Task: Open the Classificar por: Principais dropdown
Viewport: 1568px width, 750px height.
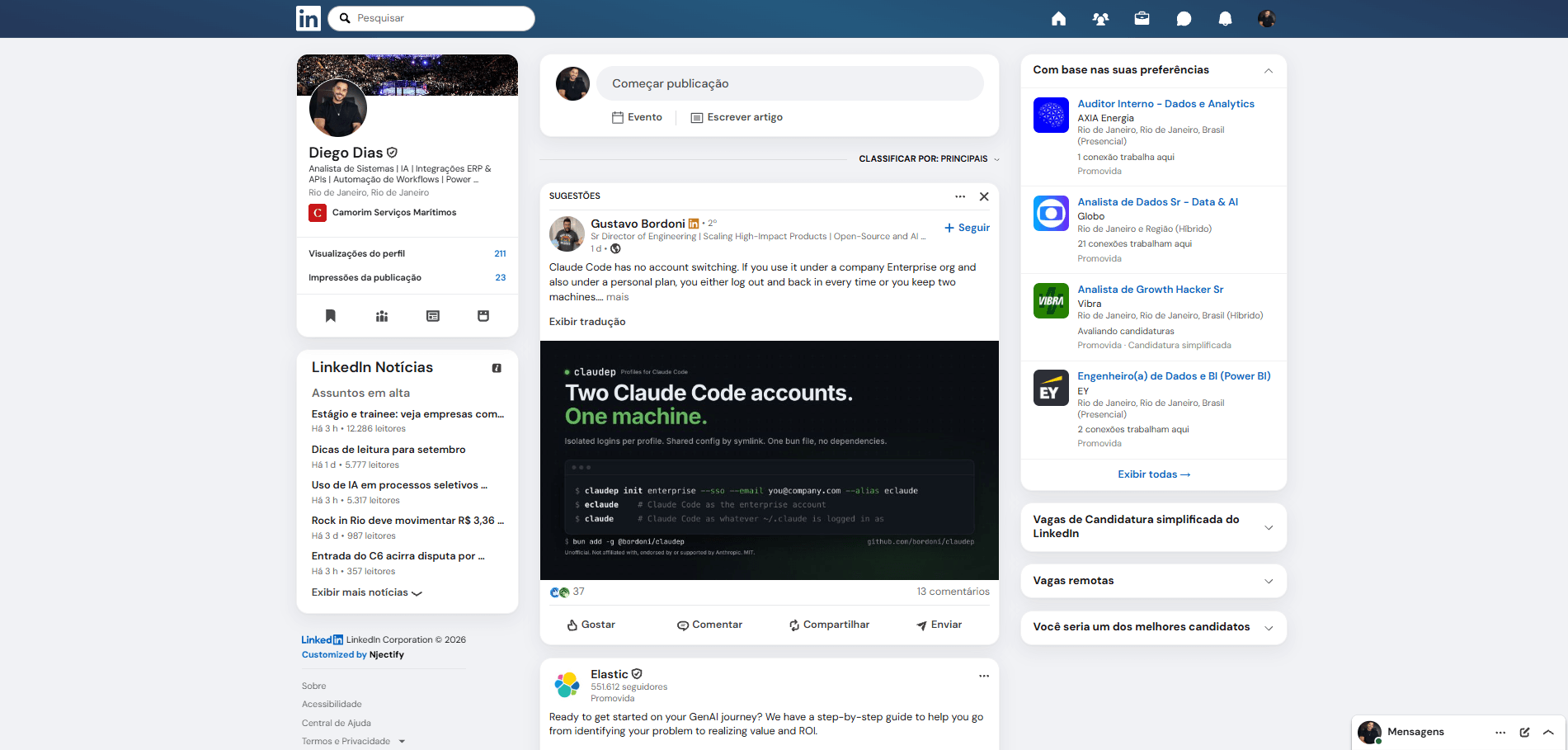Action: 929,159
